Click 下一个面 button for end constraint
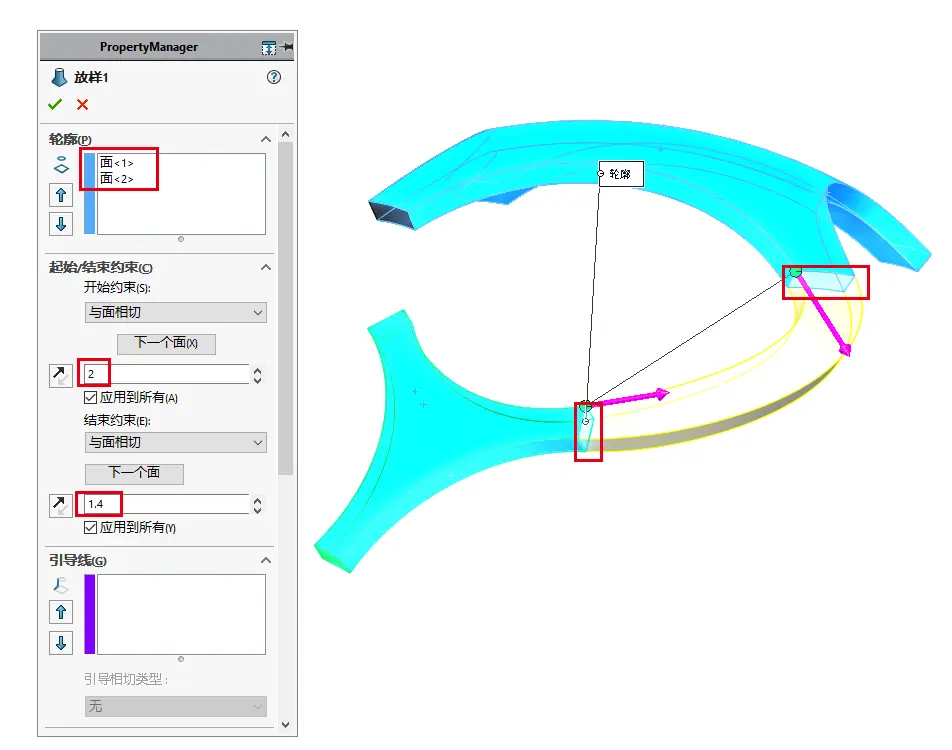The image size is (952, 750). [134, 473]
